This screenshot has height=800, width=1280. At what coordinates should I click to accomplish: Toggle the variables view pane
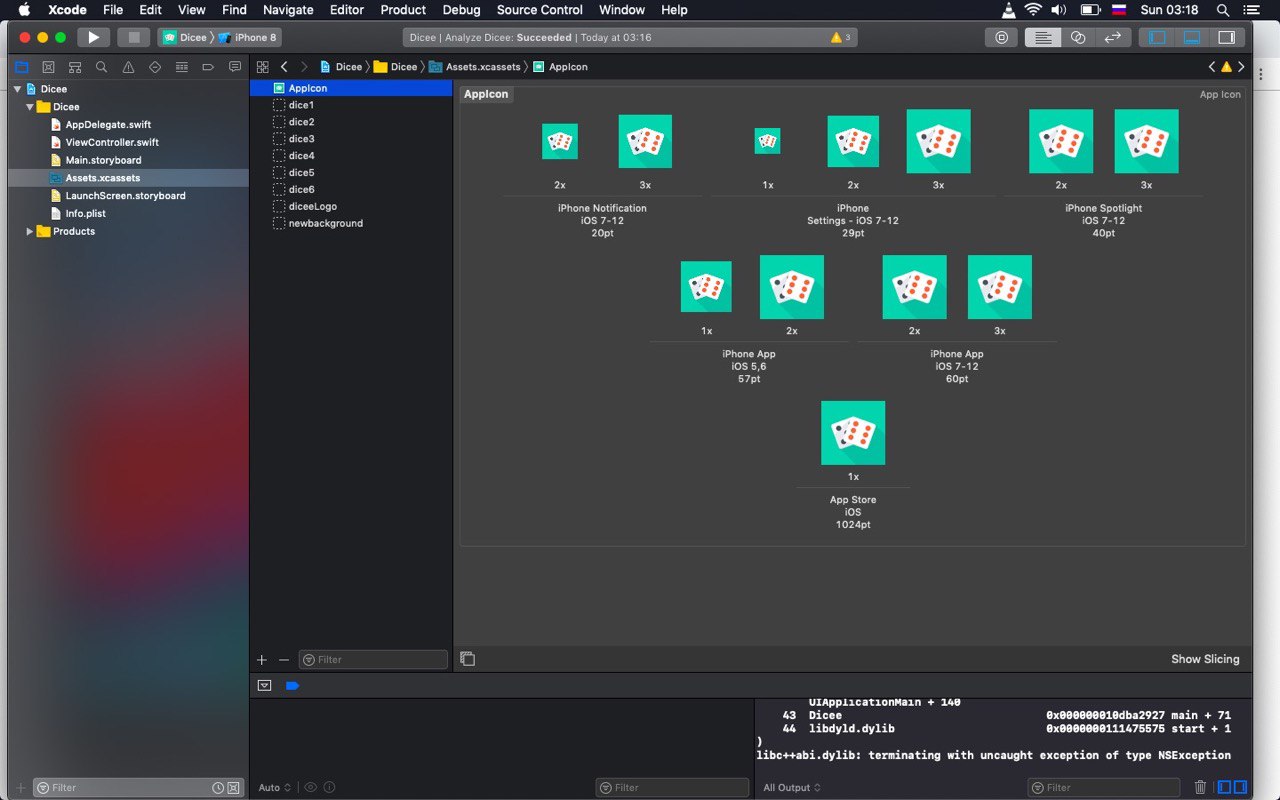pos(1226,787)
